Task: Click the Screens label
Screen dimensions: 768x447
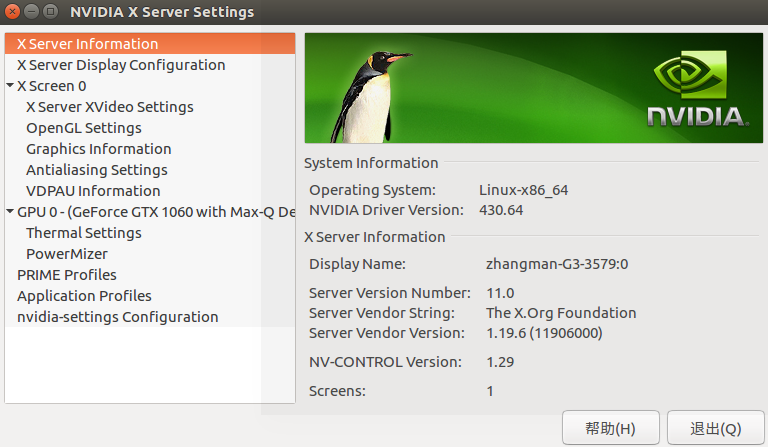Action: coord(337,391)
